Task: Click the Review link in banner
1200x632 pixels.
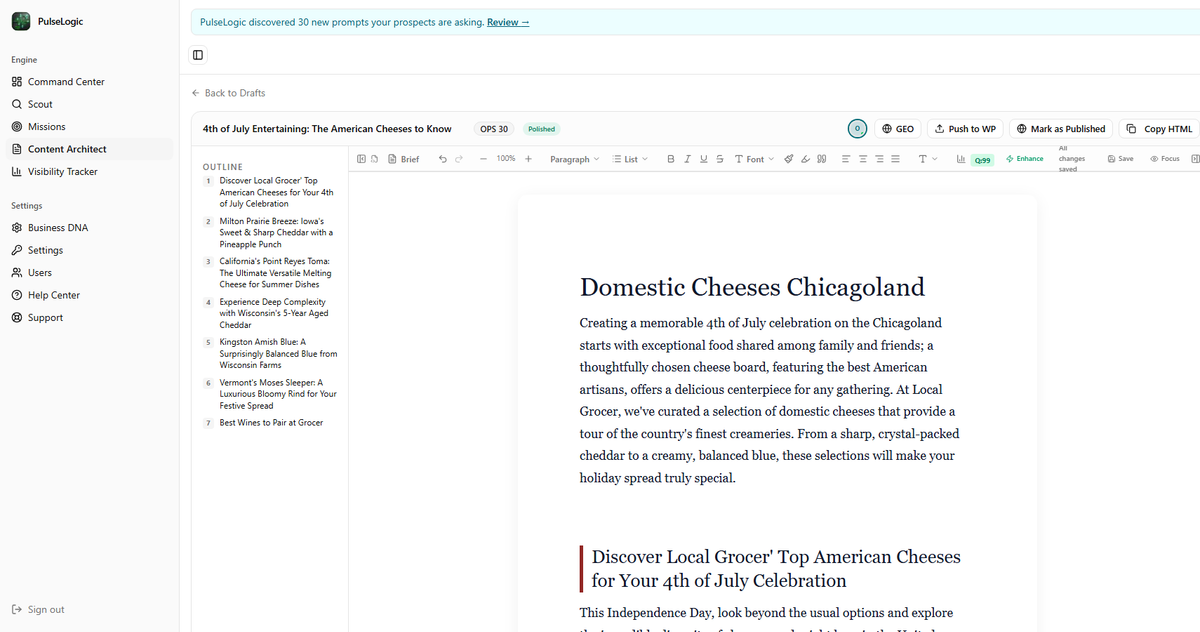Action: click(x=508, y=22)
